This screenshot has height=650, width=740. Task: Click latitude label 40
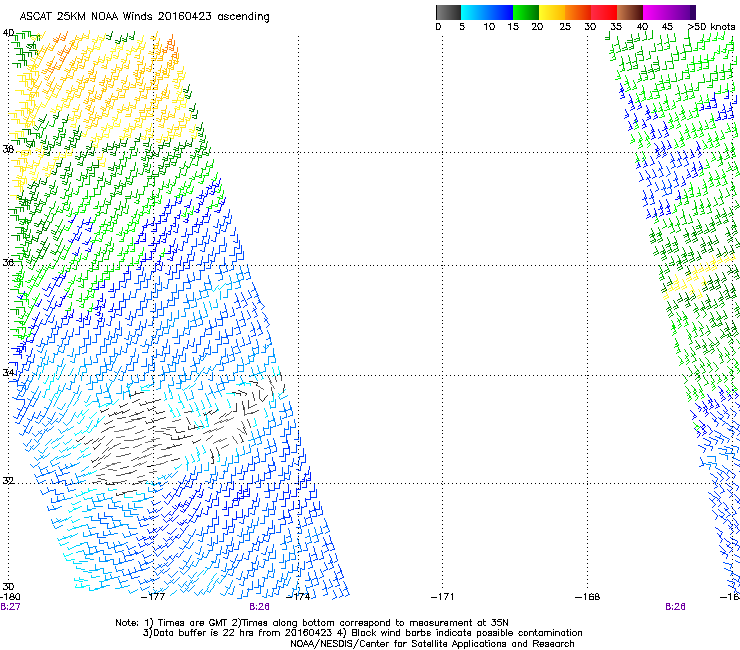tap(8, 33)
